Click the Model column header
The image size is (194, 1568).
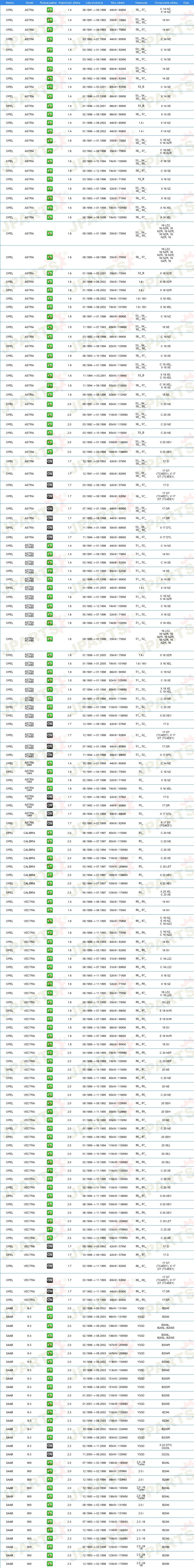(x=29, y=3)
